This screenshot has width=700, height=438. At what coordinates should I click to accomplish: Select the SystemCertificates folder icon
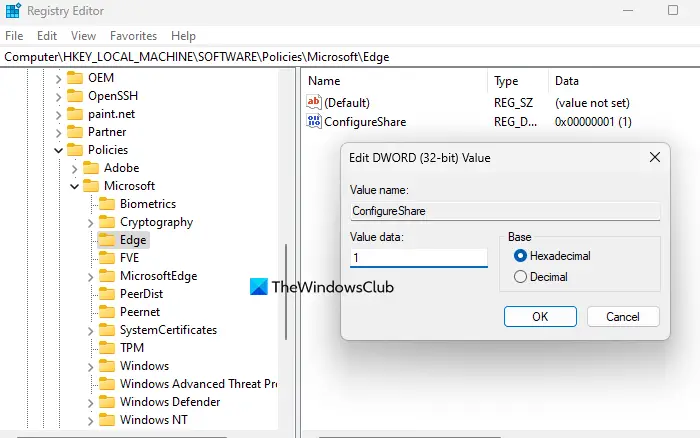click(x=107, y=330)
